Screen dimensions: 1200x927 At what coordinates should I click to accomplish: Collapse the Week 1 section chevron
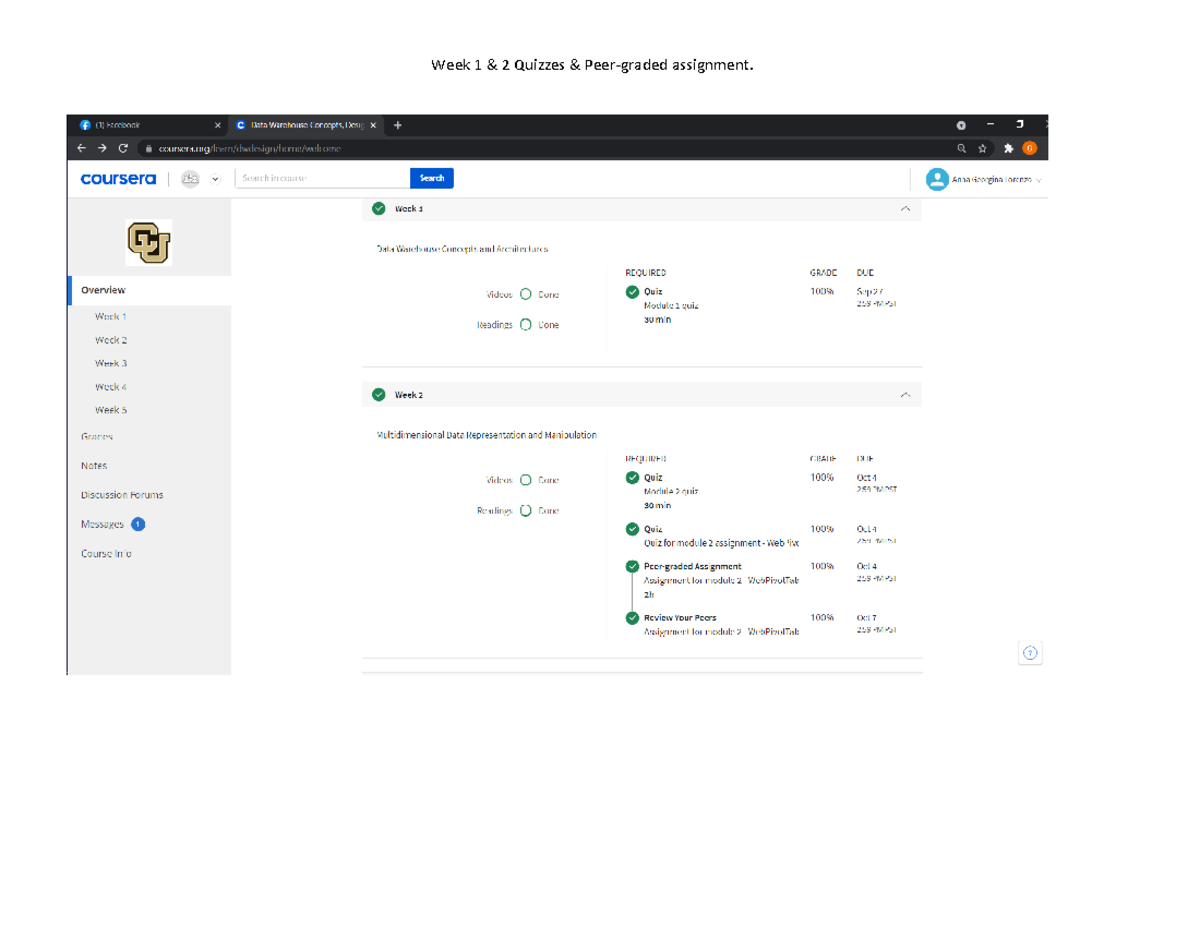905,209
